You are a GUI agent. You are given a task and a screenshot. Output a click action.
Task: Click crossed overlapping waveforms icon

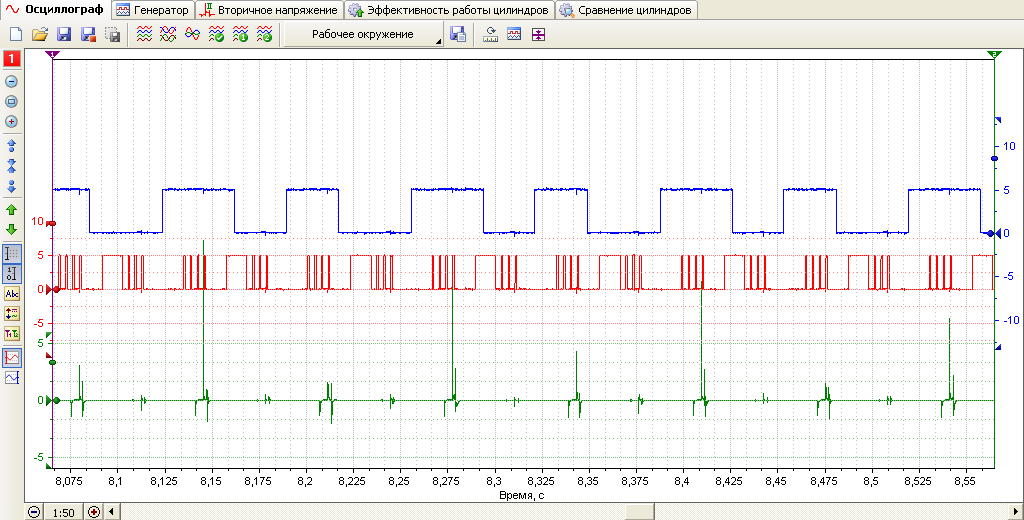coord(168,35)
